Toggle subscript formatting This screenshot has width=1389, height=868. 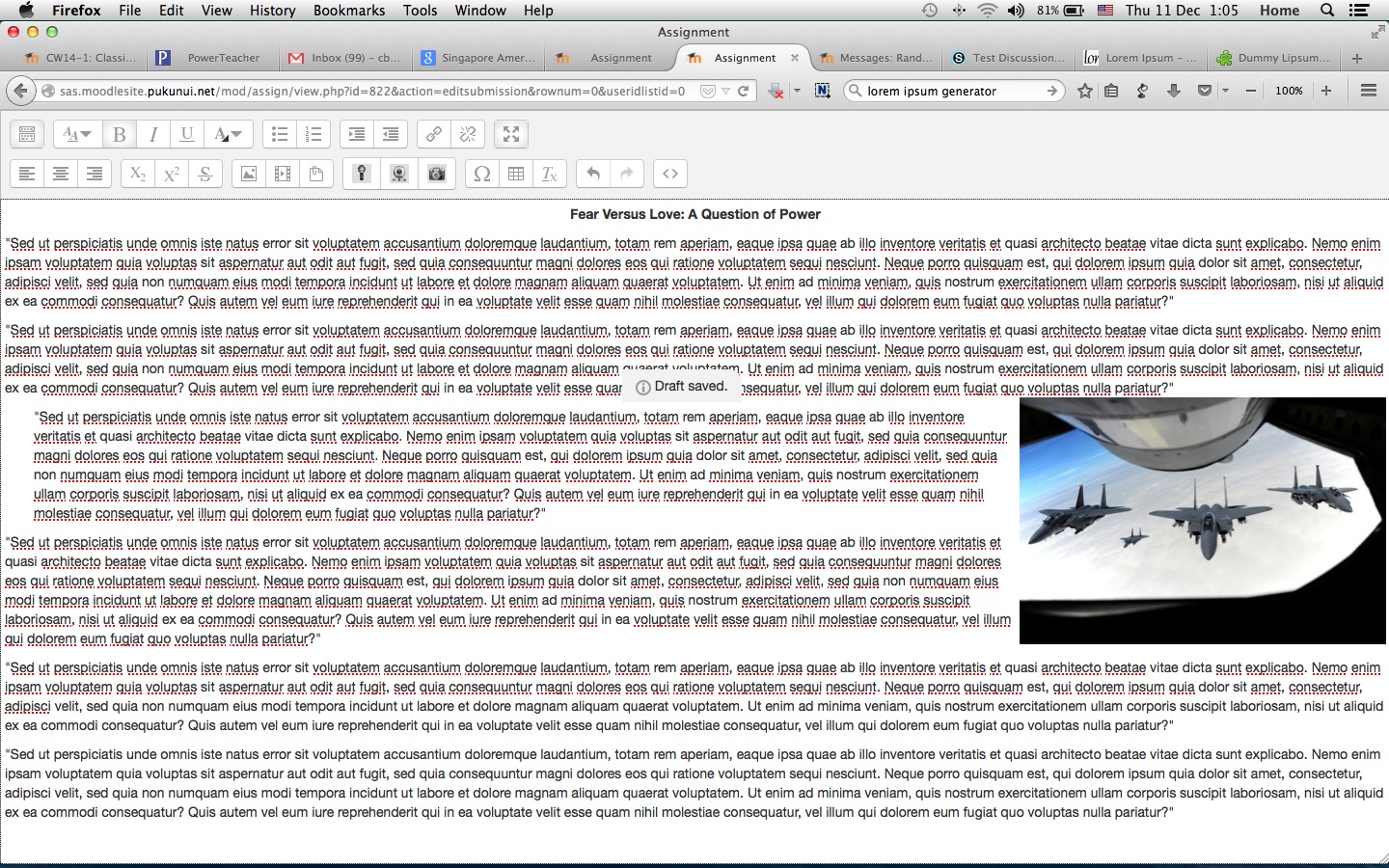click(138, 174)
